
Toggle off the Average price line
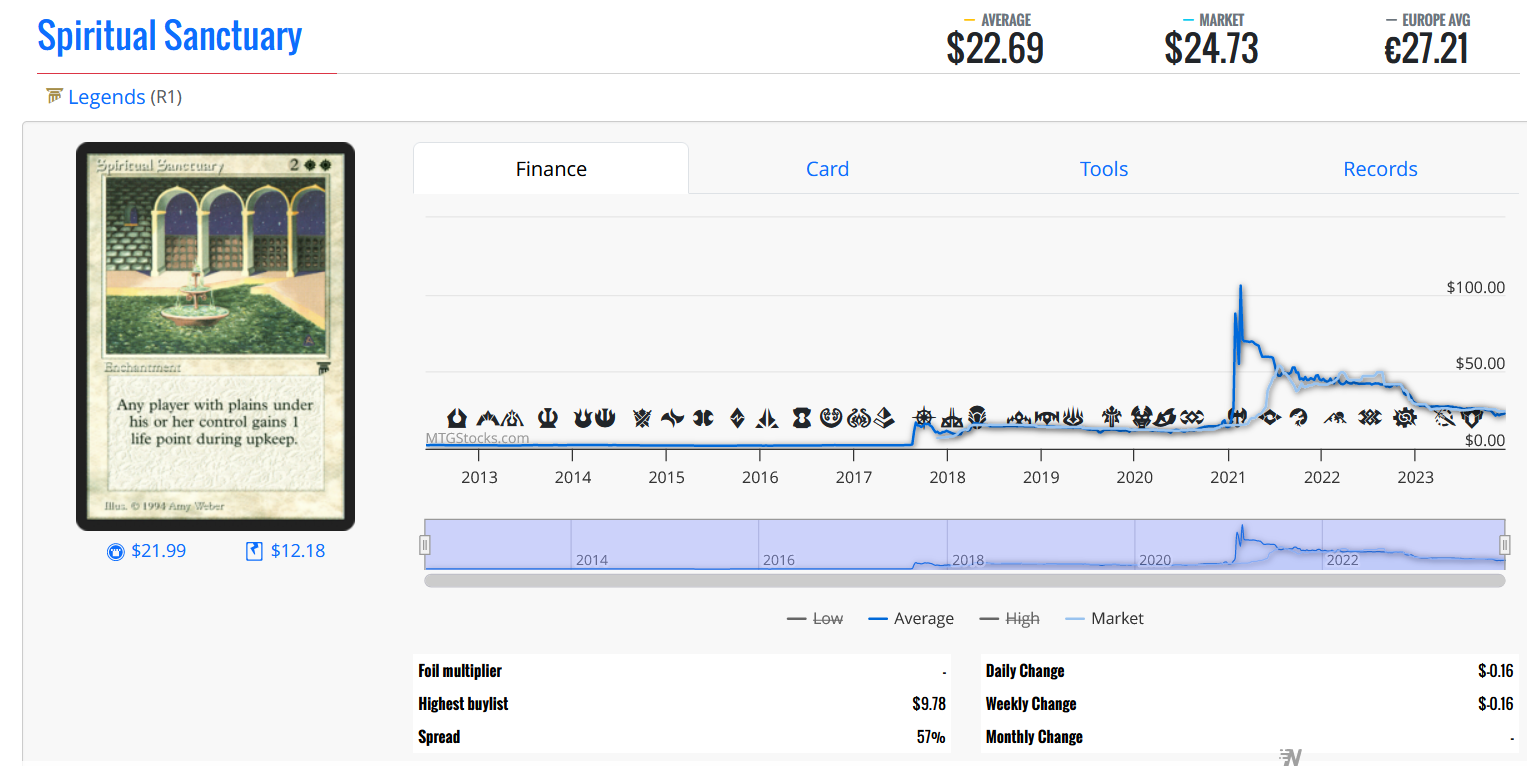coord(922,618)
